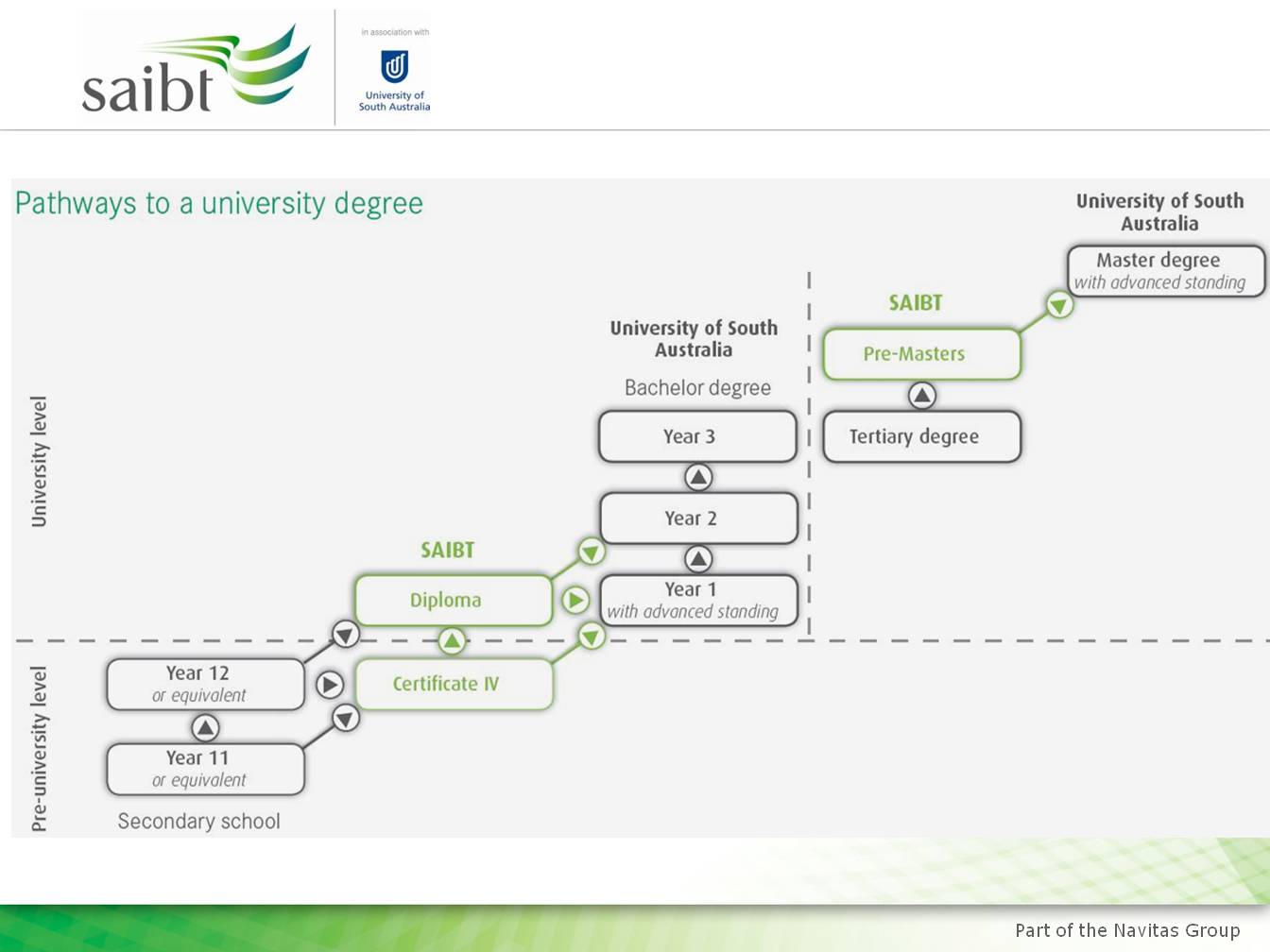The image size is (1270, 952).
Task: Click the 'Bachelor degree' label
Action: pos(697,387)
